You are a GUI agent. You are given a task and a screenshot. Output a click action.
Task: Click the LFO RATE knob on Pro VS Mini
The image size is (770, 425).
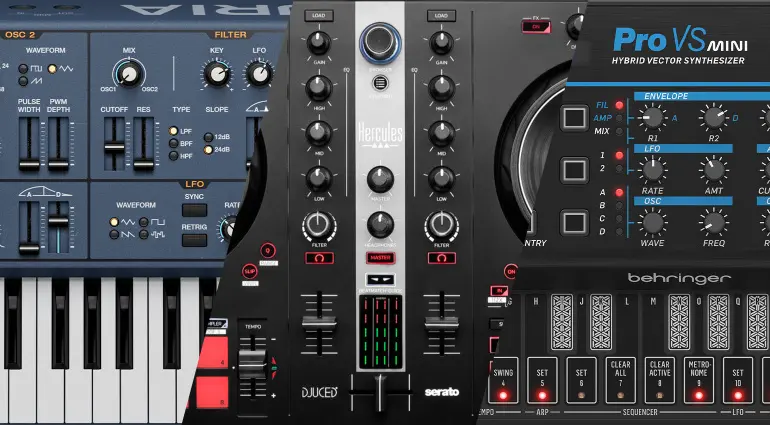(652, 170)
